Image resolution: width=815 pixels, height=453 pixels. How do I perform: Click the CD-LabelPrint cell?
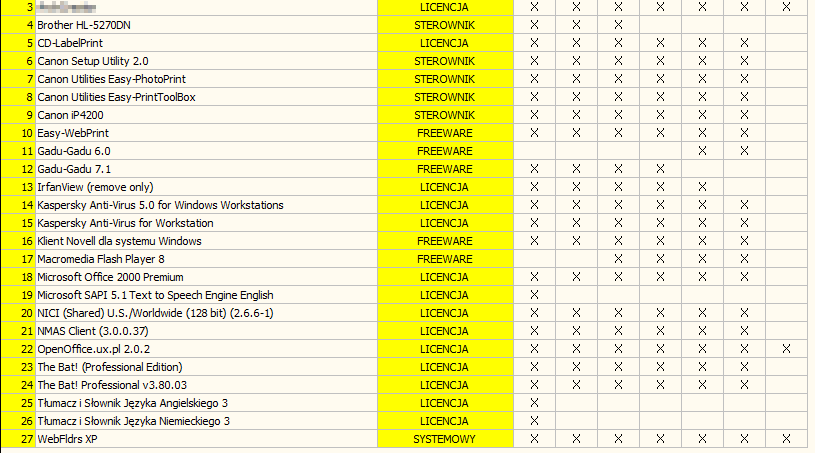click(206, 43)
